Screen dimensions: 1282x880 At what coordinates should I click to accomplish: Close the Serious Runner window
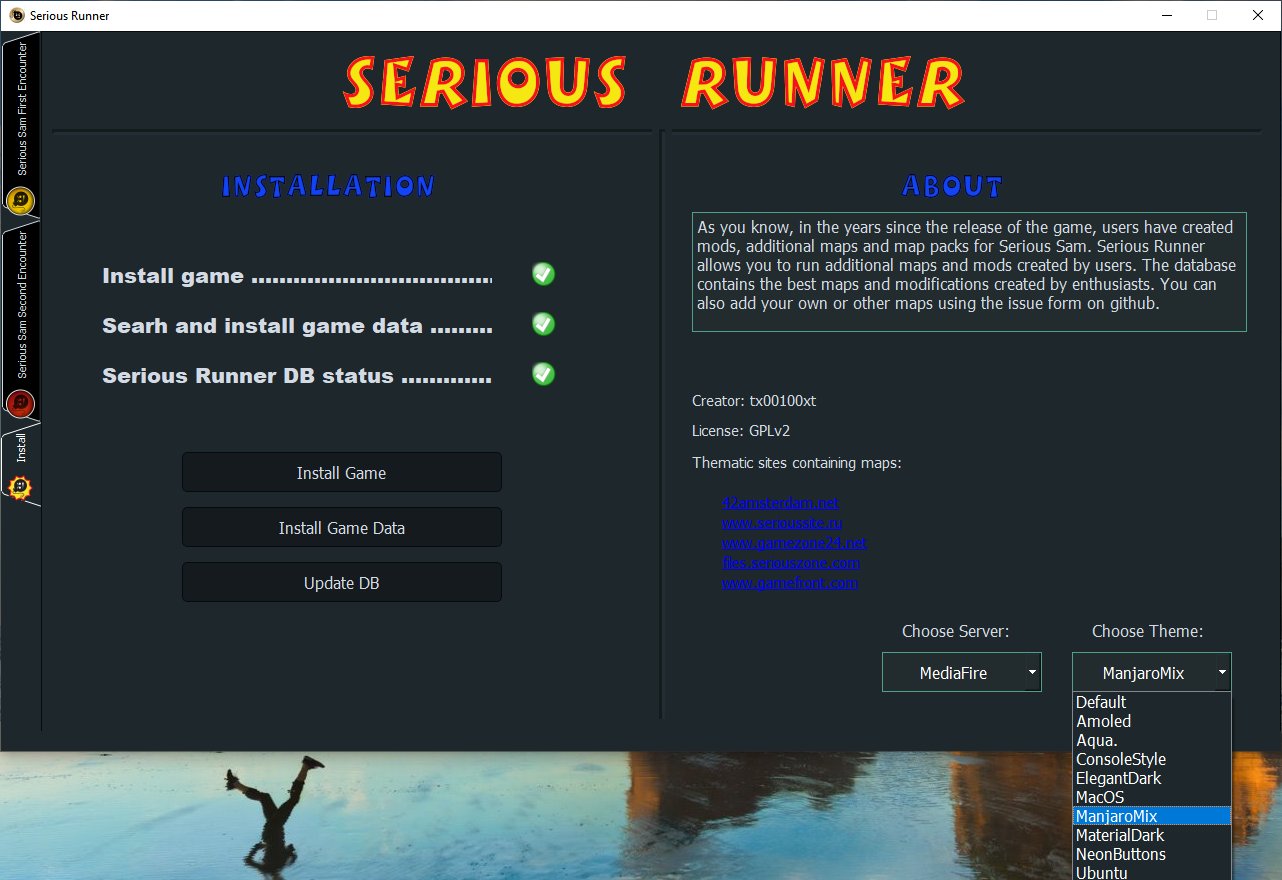(x=1258, y=15)
